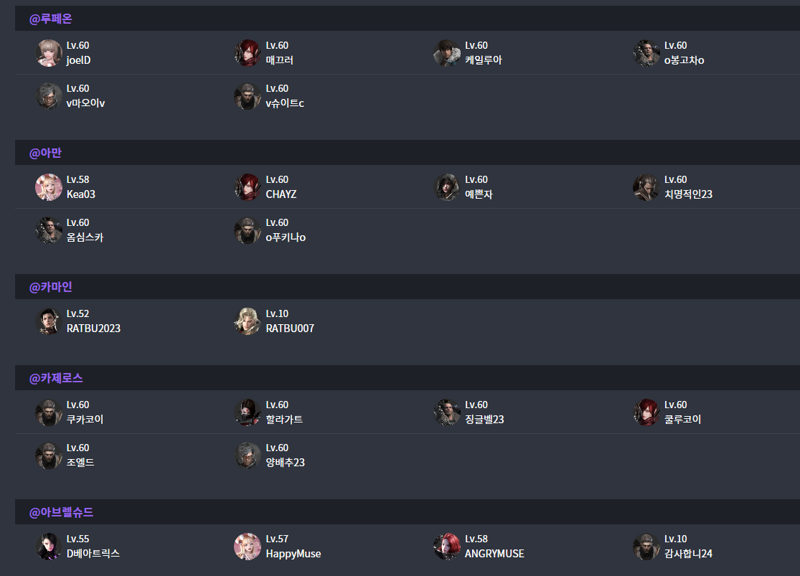Click v마오이v character avatar

(x=49, y=96)
